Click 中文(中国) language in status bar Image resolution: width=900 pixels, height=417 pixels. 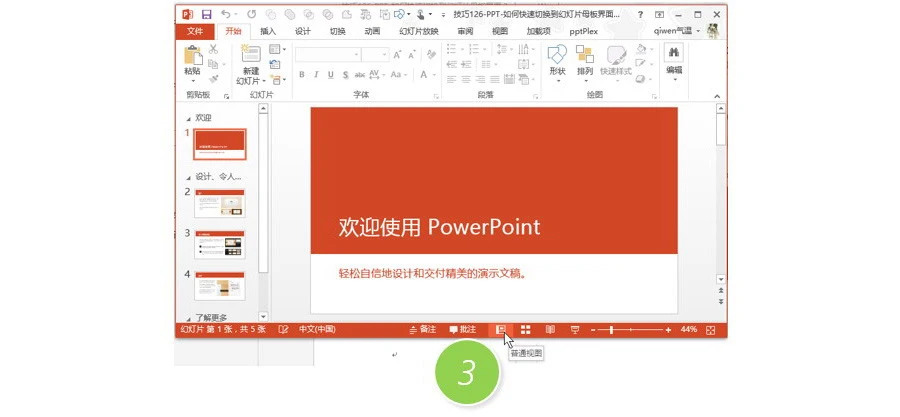pos(317,329)
